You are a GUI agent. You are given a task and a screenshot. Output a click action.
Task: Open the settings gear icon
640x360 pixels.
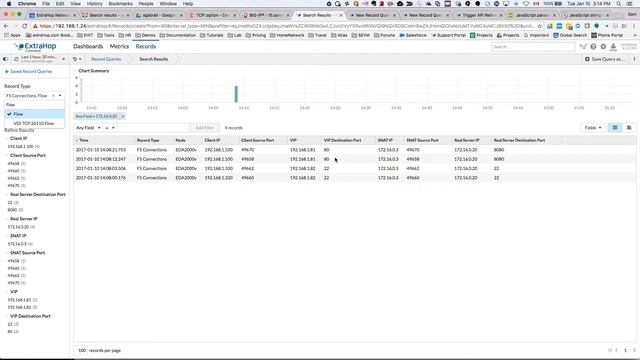603,47
